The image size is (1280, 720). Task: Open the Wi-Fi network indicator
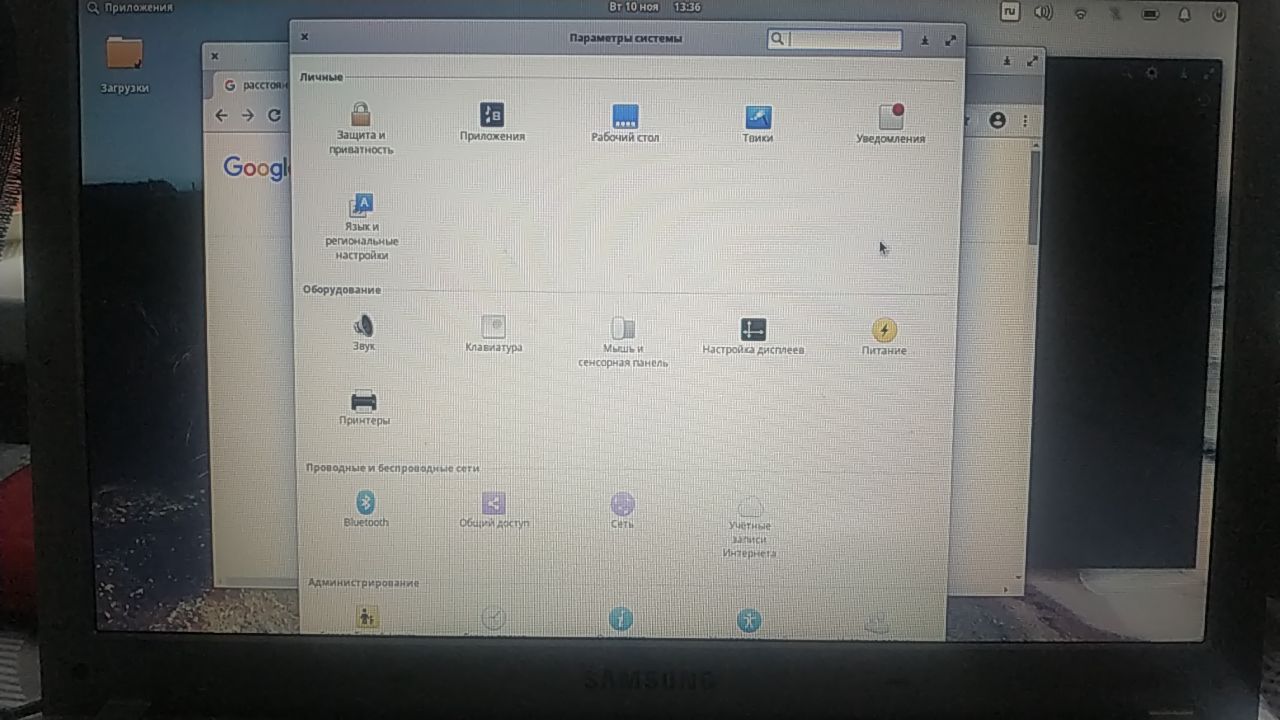click(x=1080, y=14)
